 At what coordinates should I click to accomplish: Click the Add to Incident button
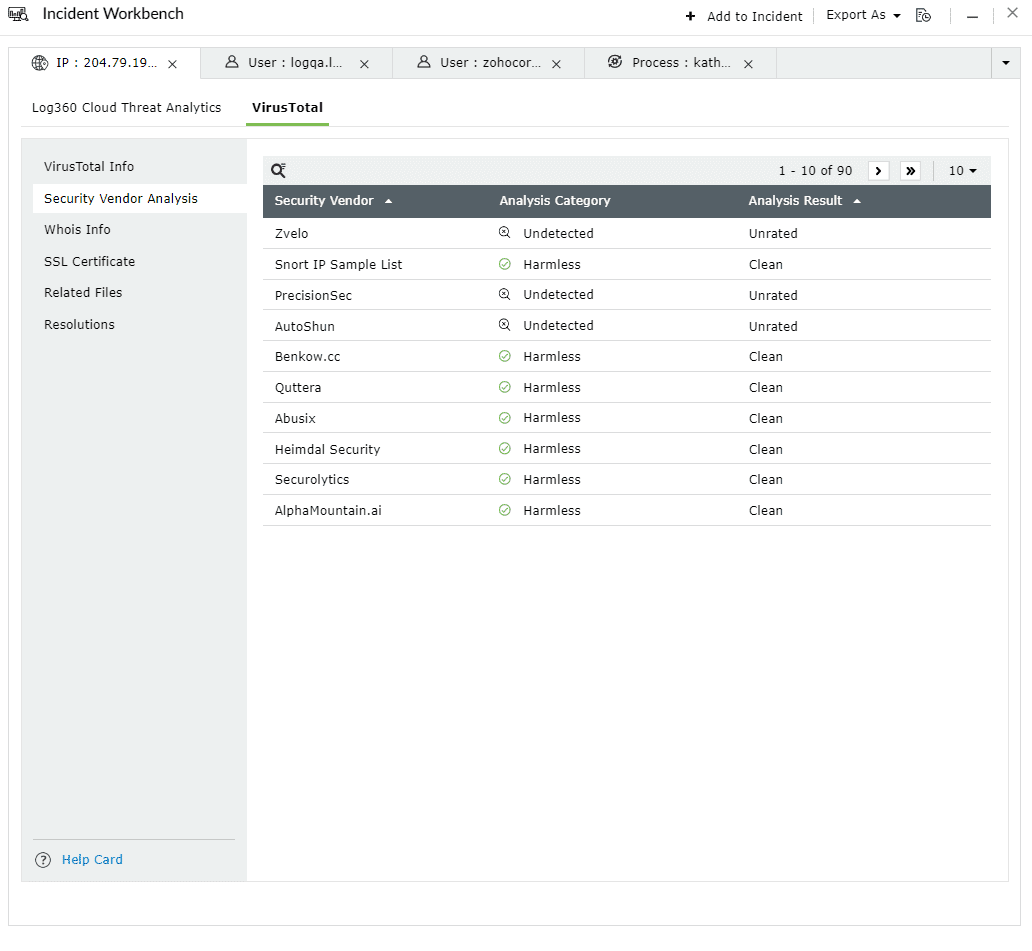744,16
